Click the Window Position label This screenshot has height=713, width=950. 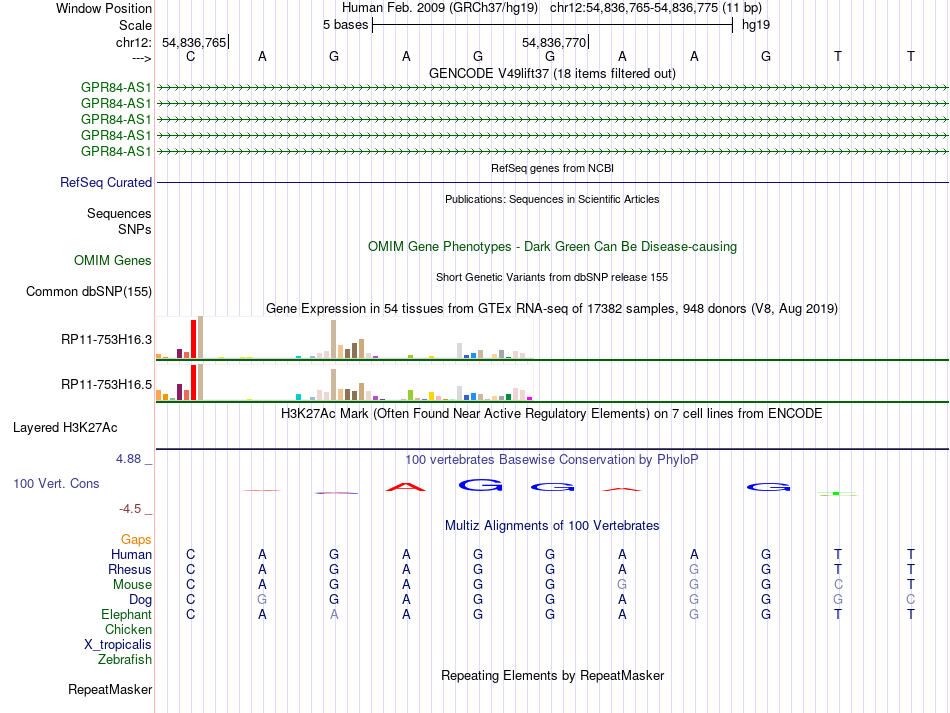pyautogui.click(x=104, y=8)
